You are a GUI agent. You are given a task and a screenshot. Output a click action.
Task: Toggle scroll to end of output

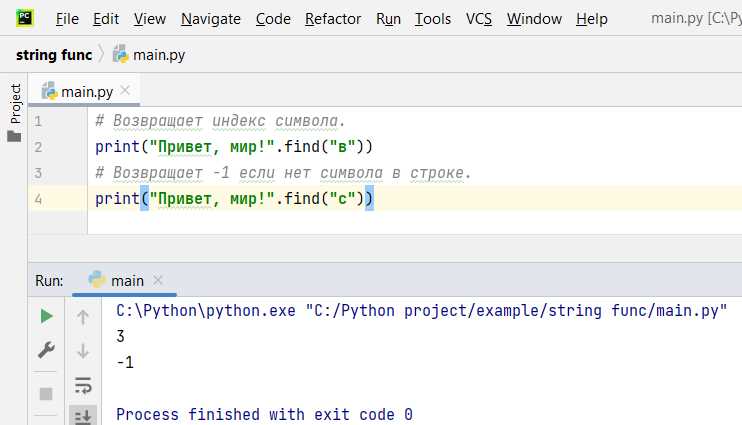click(x=83, y=416)
